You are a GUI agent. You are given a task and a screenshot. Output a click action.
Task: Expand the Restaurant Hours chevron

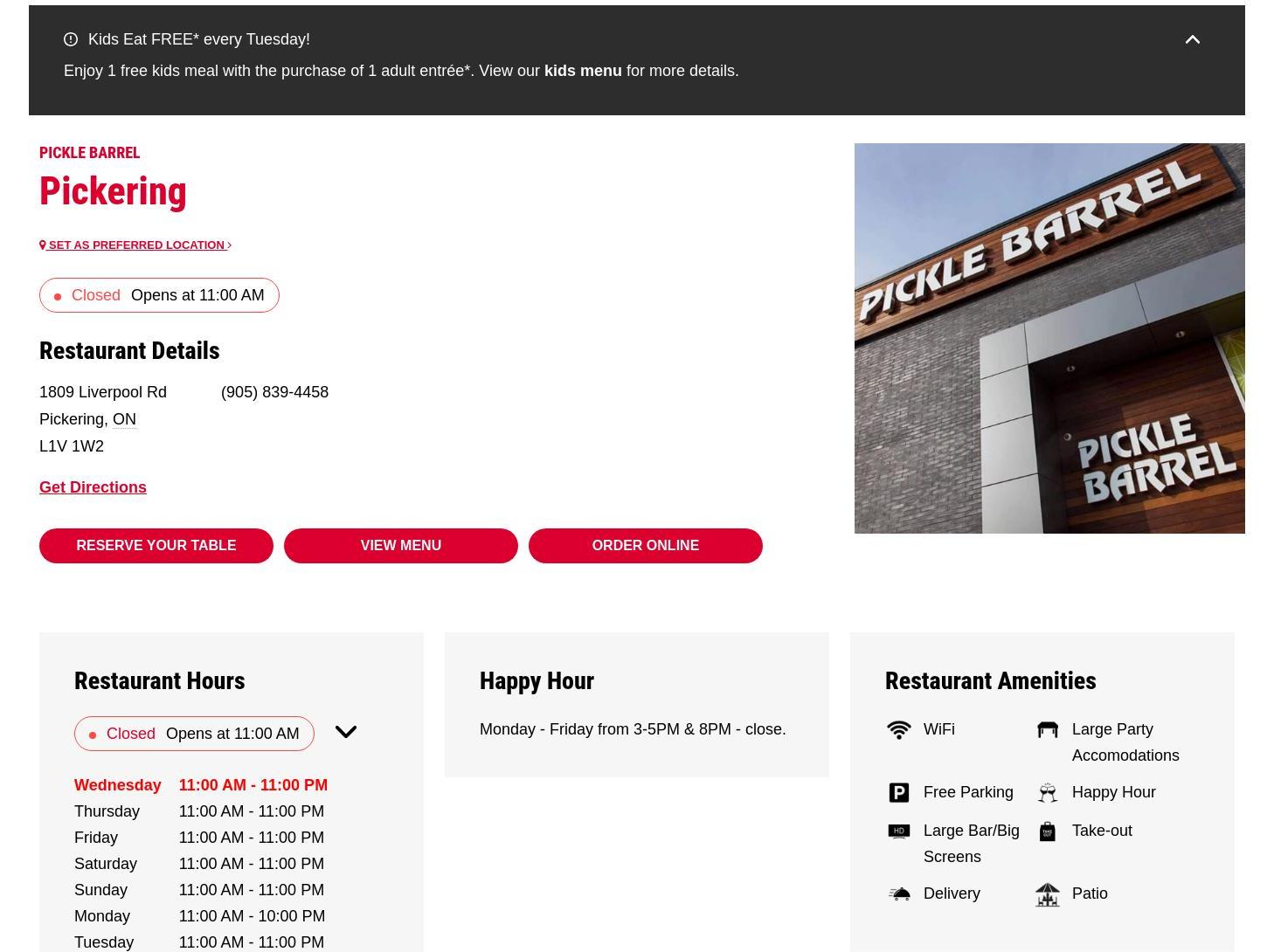346,732
